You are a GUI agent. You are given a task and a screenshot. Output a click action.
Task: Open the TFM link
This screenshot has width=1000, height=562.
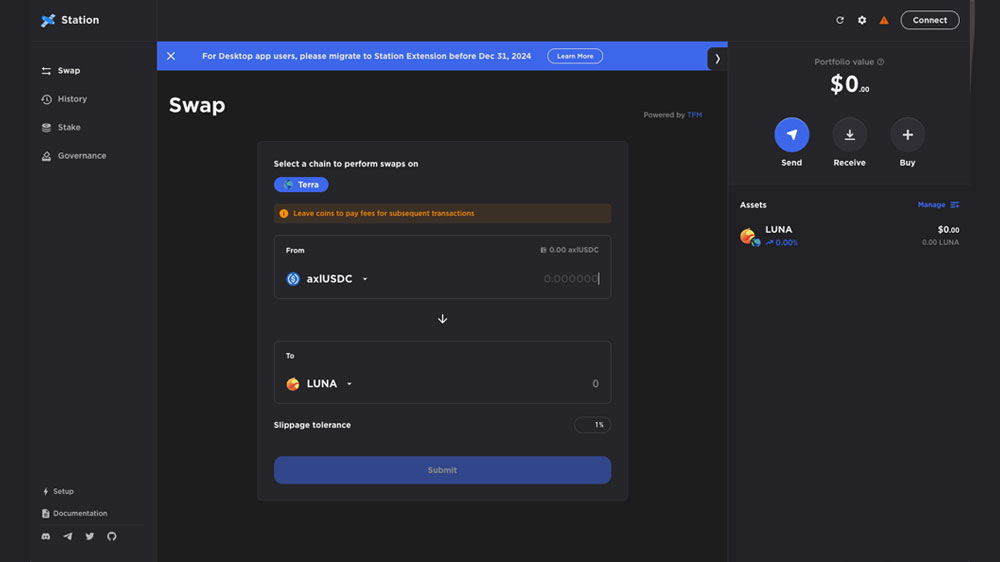[x=695, y=115]
